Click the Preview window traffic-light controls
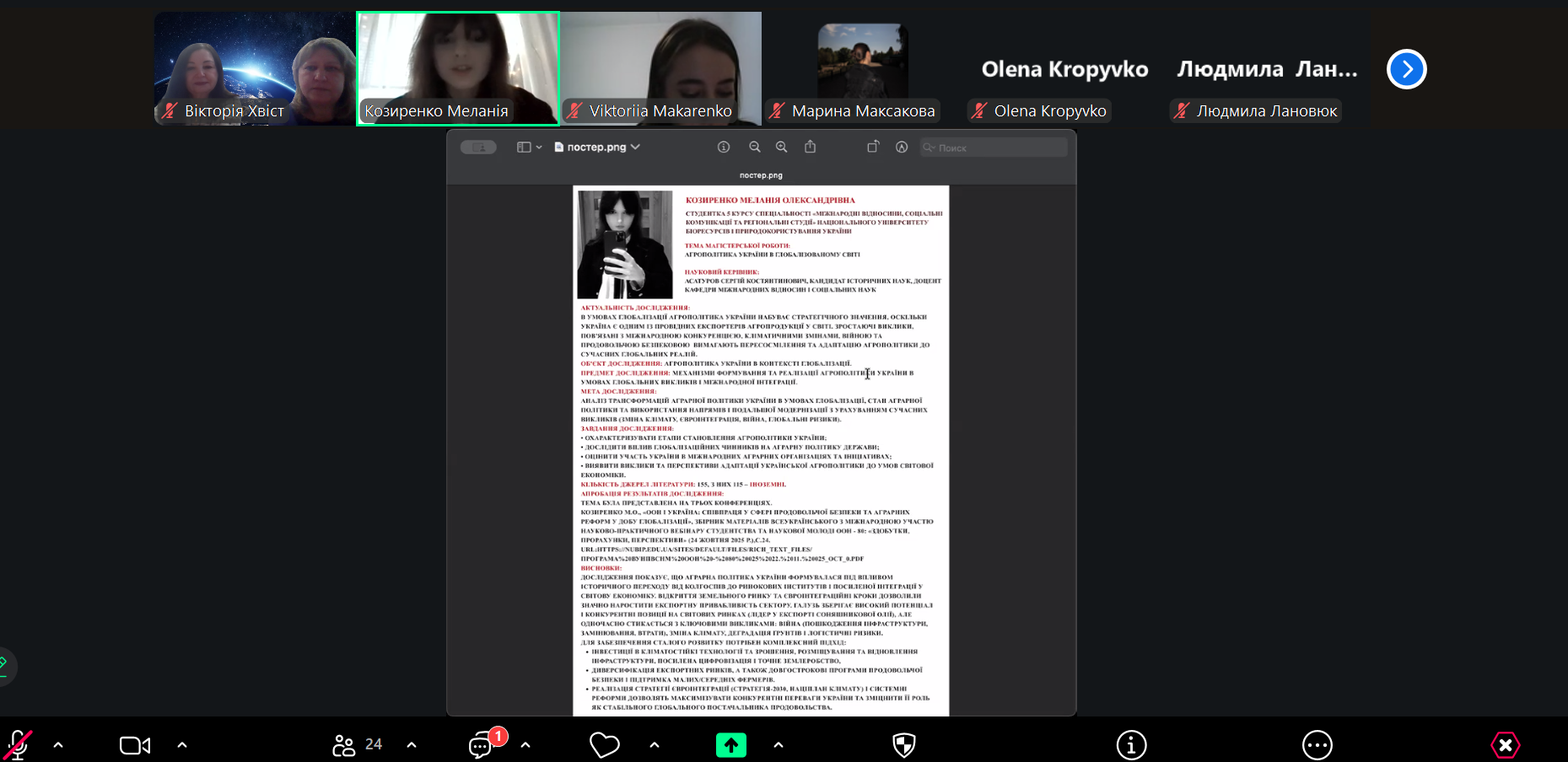 (478, 148)
